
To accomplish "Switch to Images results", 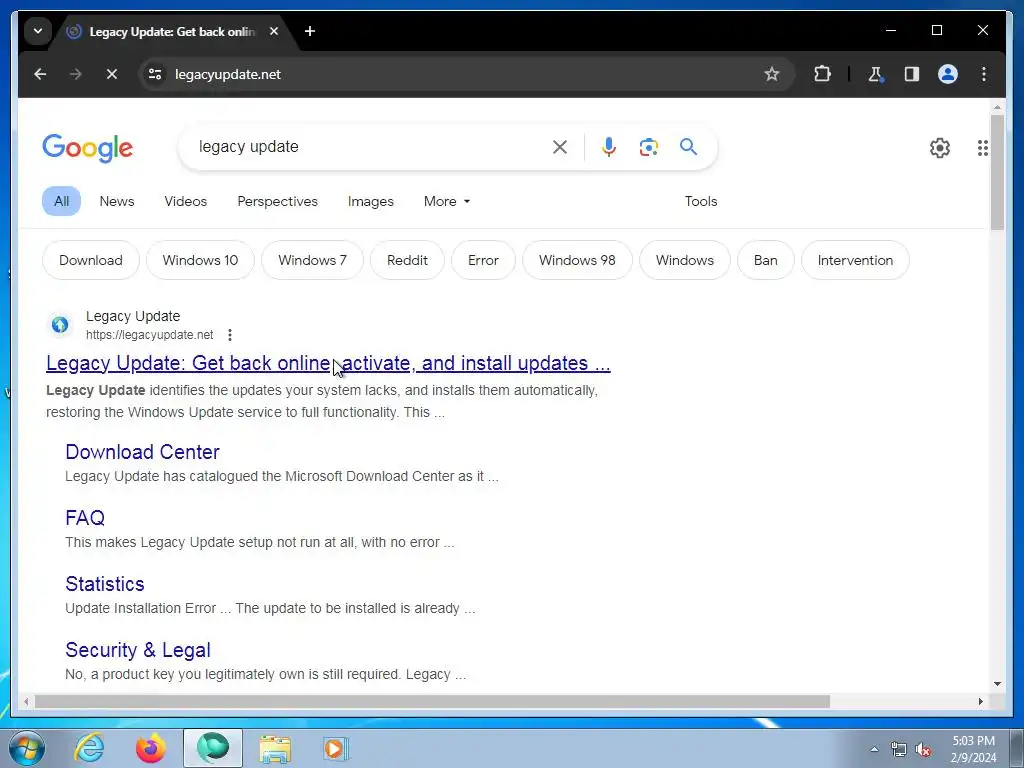I will tap(370, 201).
